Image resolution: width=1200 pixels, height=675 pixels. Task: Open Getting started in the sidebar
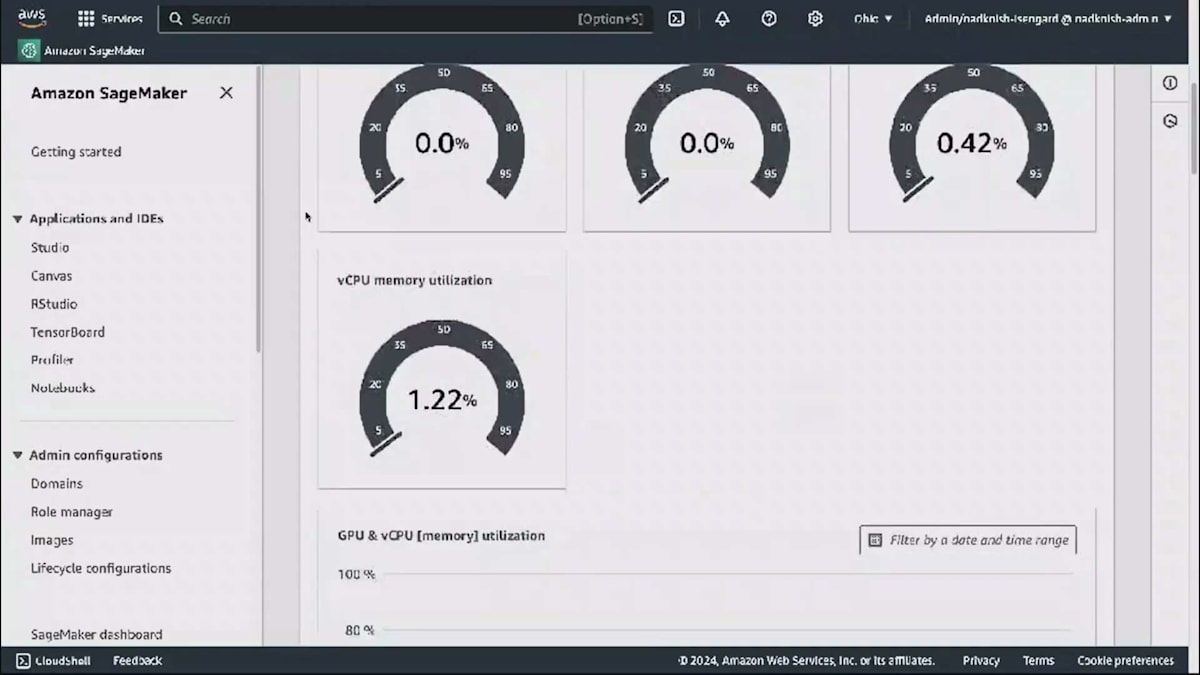(76, 152)
